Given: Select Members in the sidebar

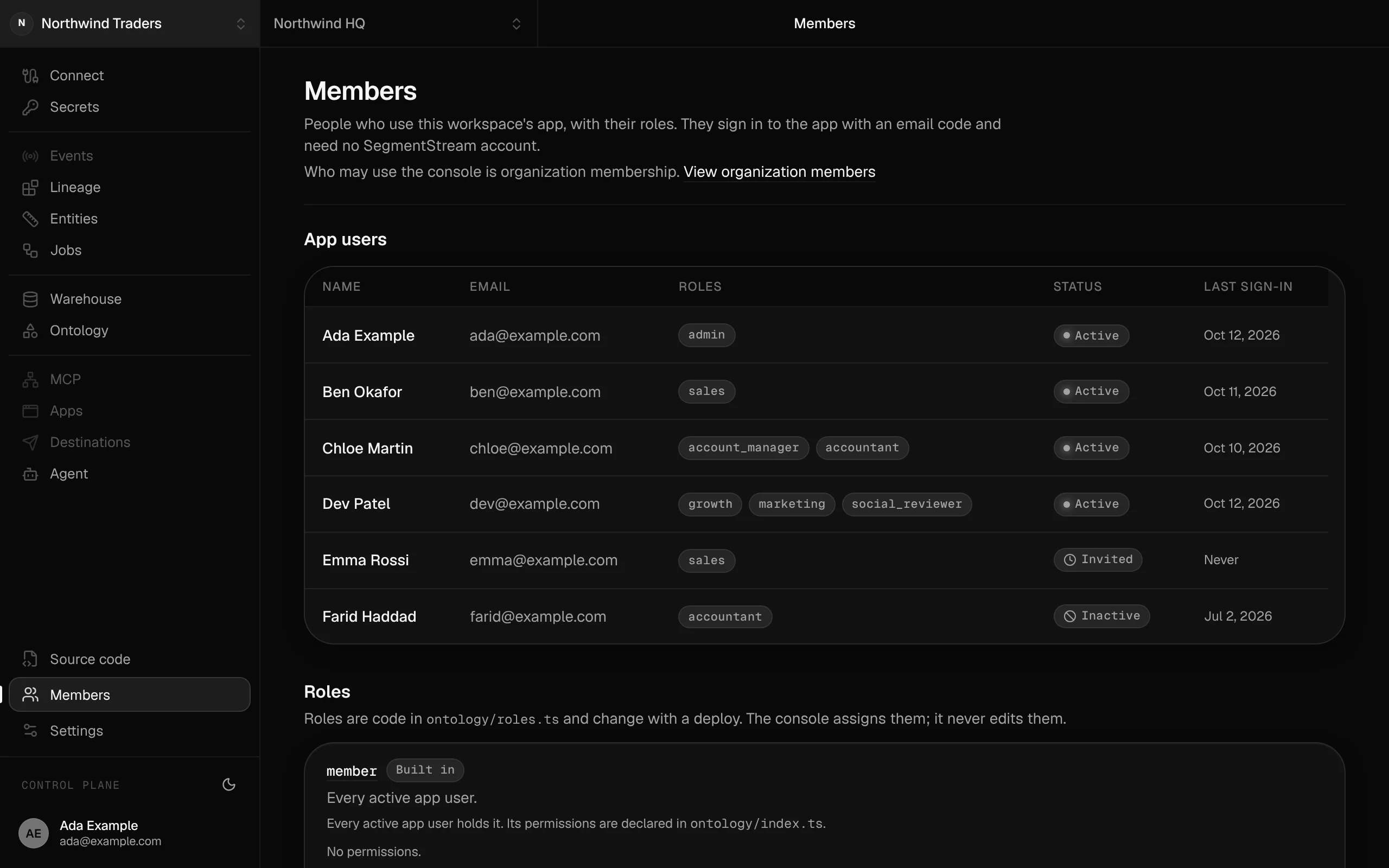Looking at the screenshot, I should (x=130, y=694).
